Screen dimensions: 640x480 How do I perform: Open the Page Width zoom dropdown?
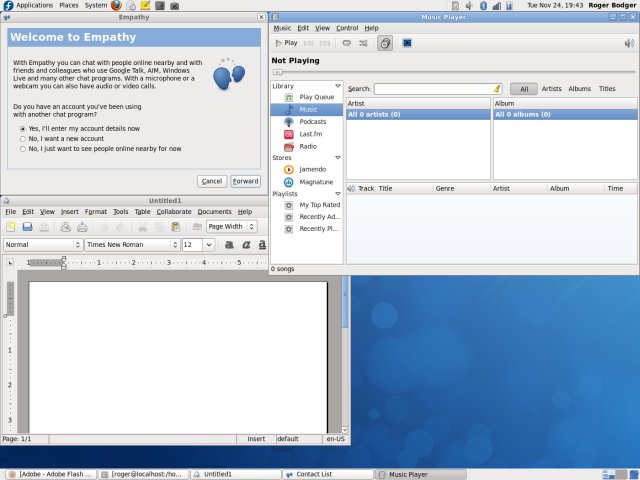coord(231,227)
